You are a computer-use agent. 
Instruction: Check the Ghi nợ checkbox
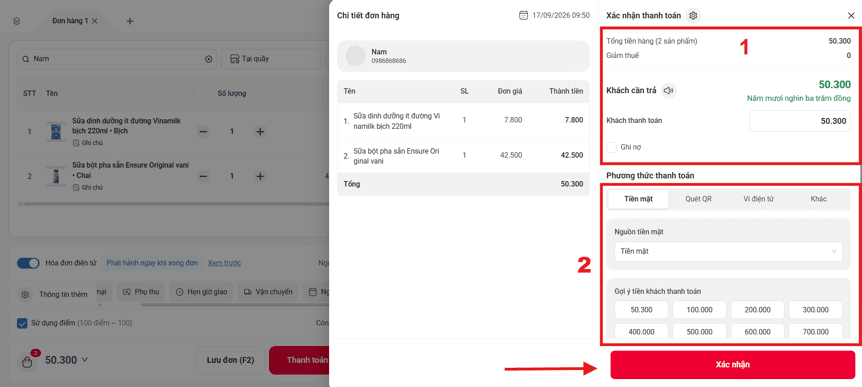(611, 147)
